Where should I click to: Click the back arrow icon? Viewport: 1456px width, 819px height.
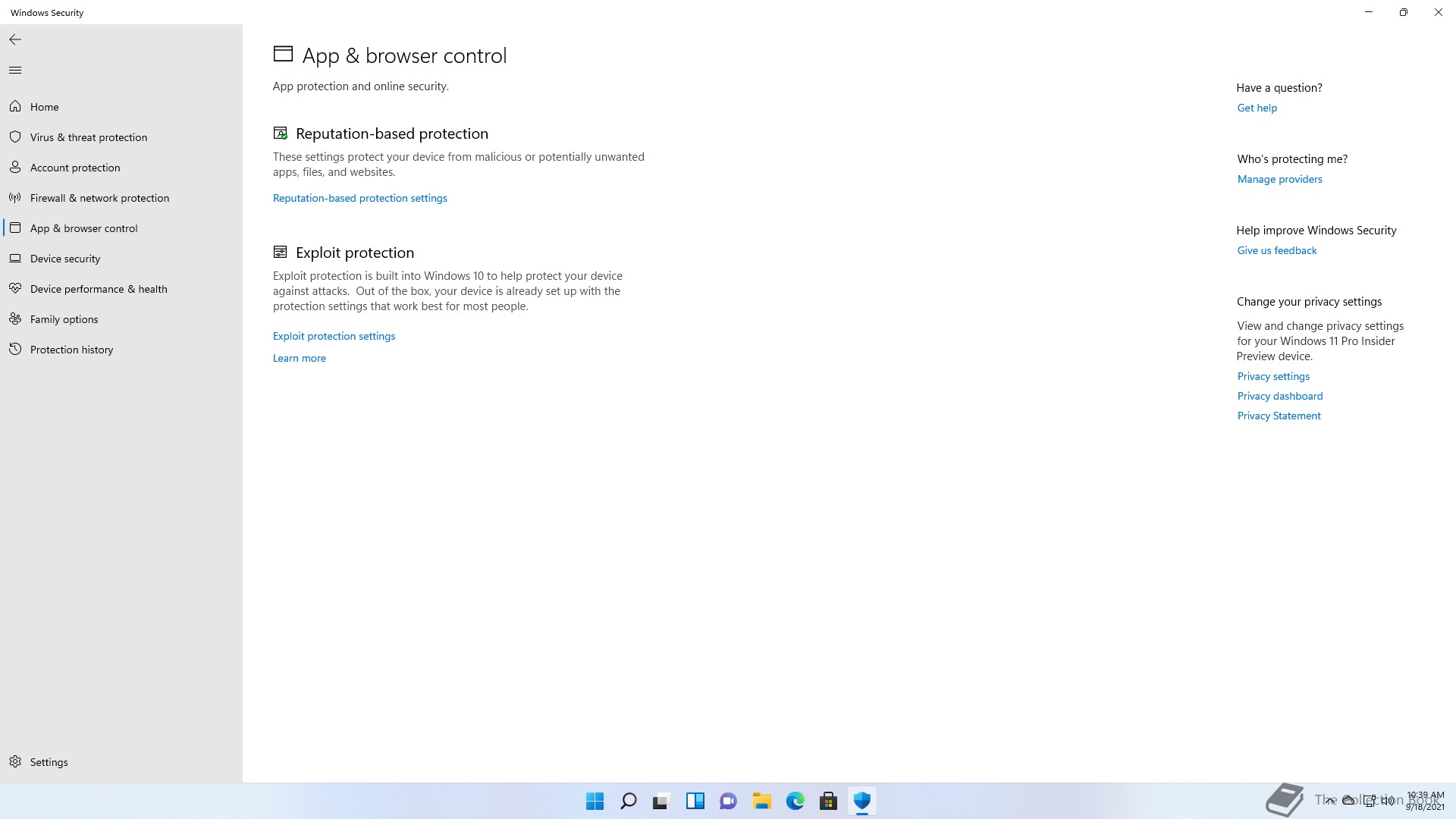click(15, 39)
